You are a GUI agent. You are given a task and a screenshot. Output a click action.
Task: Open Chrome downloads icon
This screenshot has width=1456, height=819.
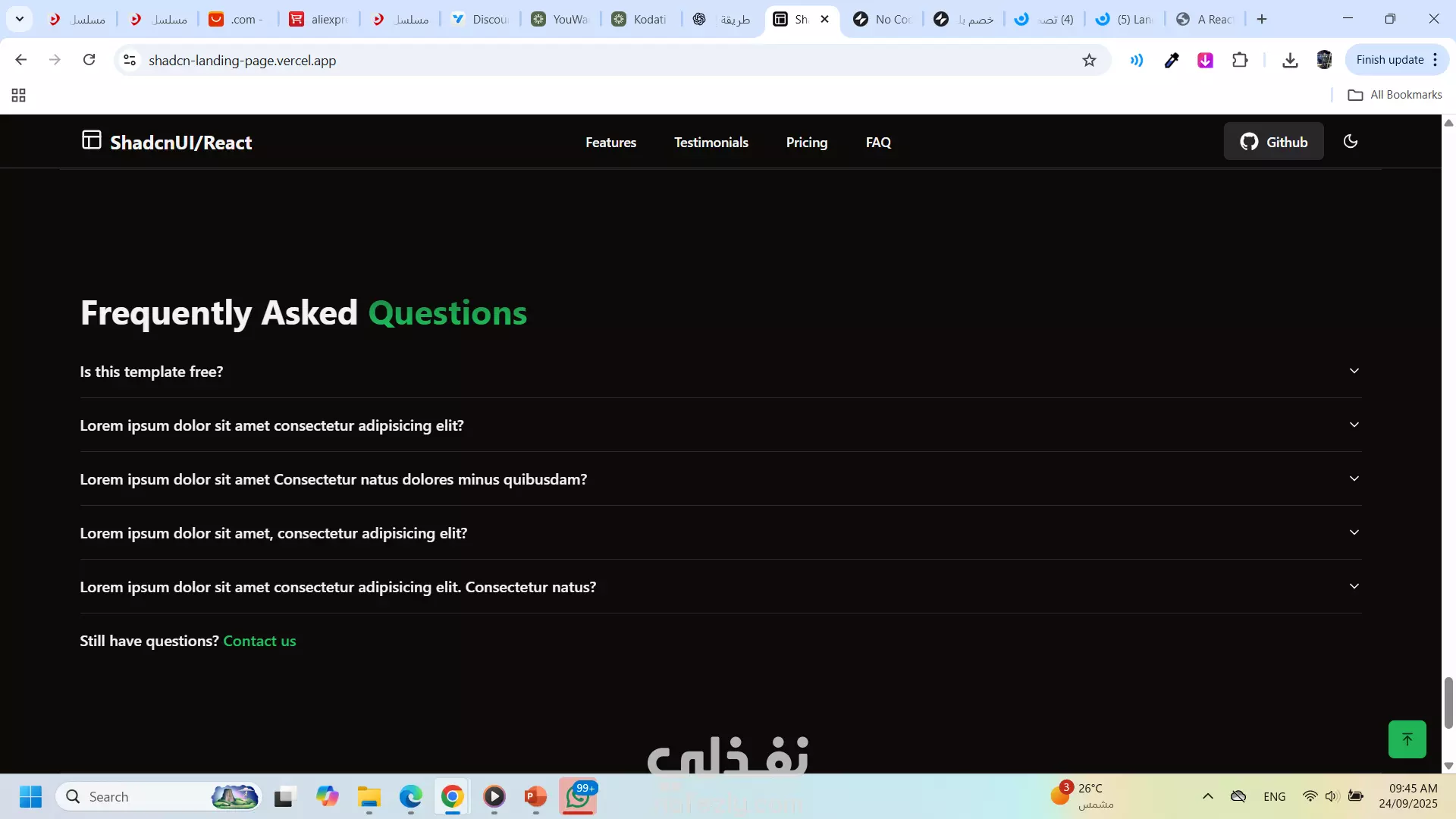[1290, 61]
